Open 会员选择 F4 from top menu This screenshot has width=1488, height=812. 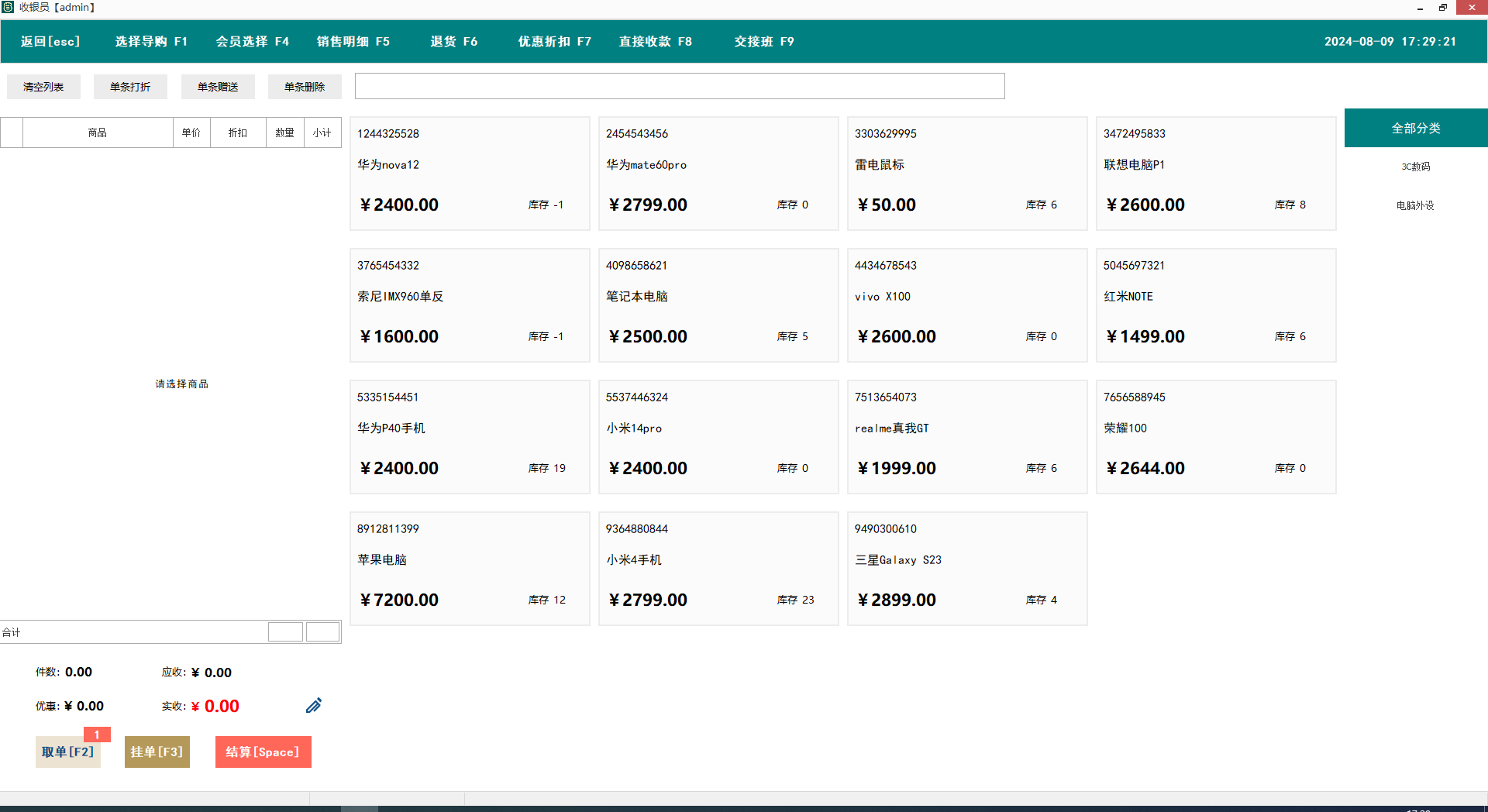pos(252,42)
